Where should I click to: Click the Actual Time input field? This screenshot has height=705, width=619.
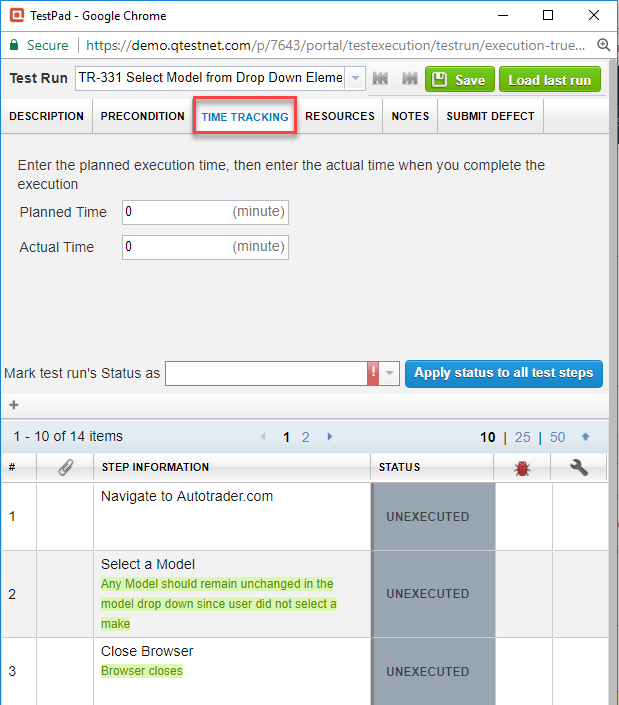[x=205, y=247]
